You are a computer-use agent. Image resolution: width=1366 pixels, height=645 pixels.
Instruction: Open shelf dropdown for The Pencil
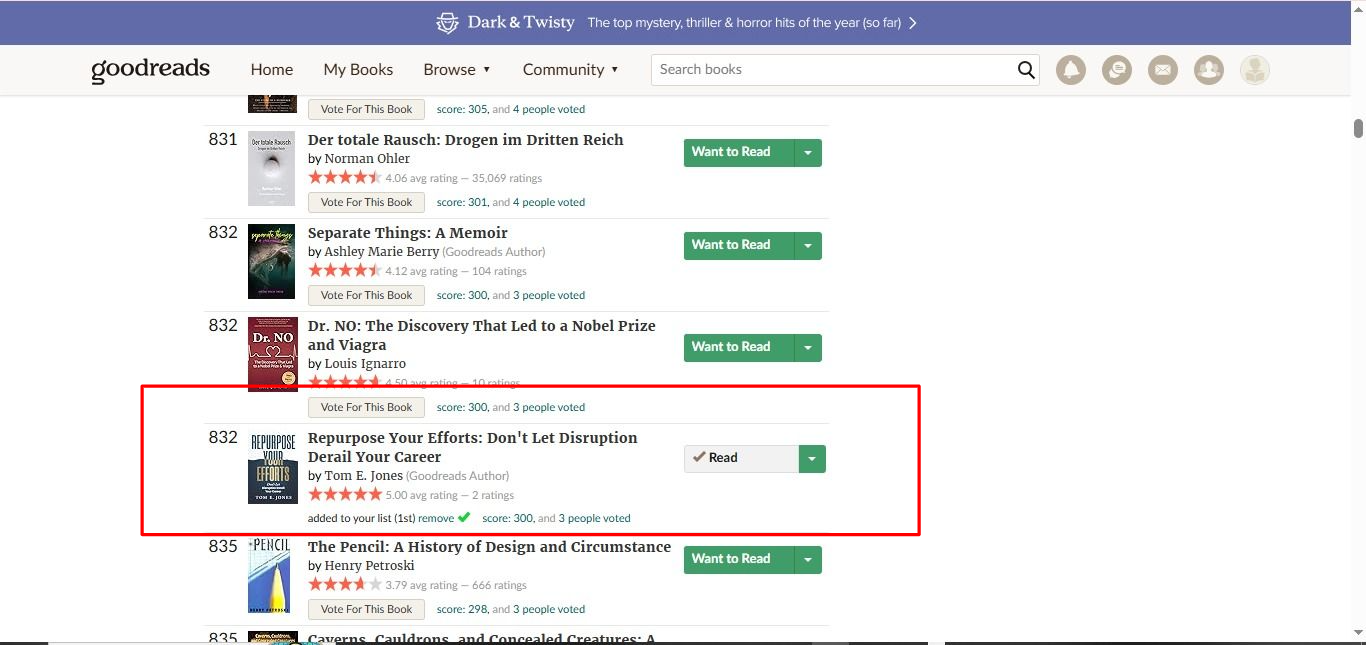[x=808, y=560]
